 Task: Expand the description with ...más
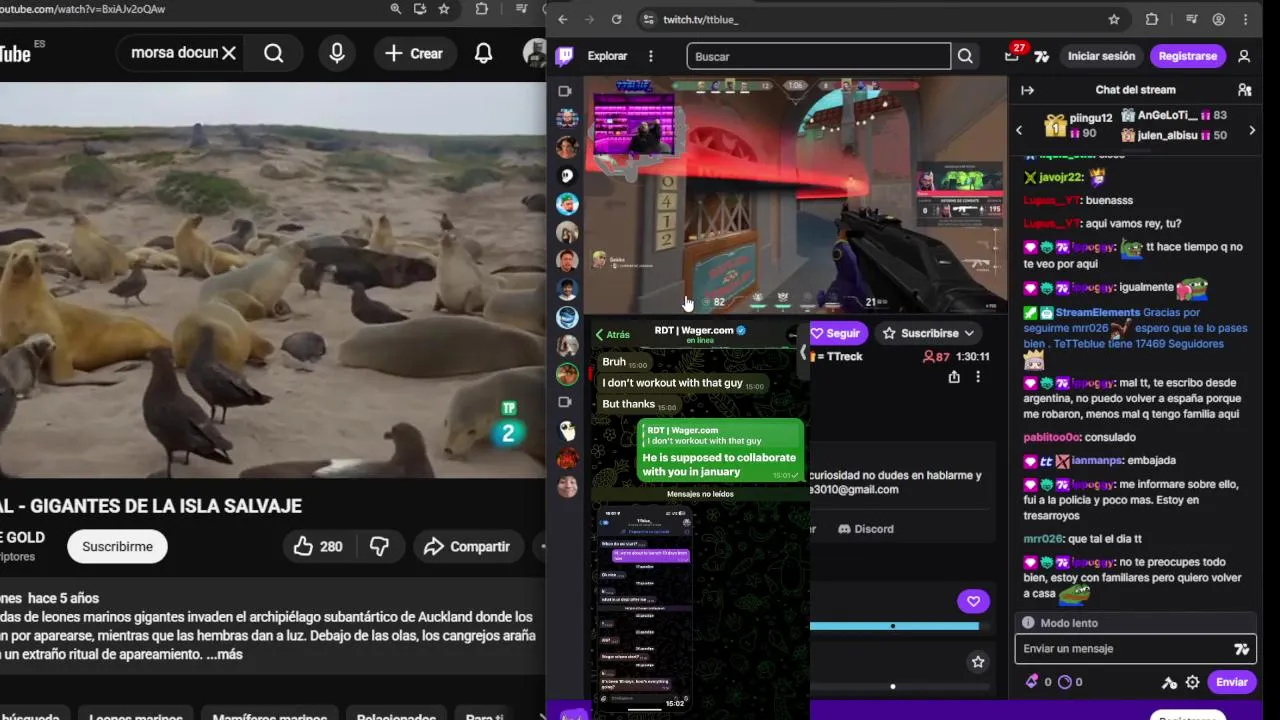tap(225, 654)
